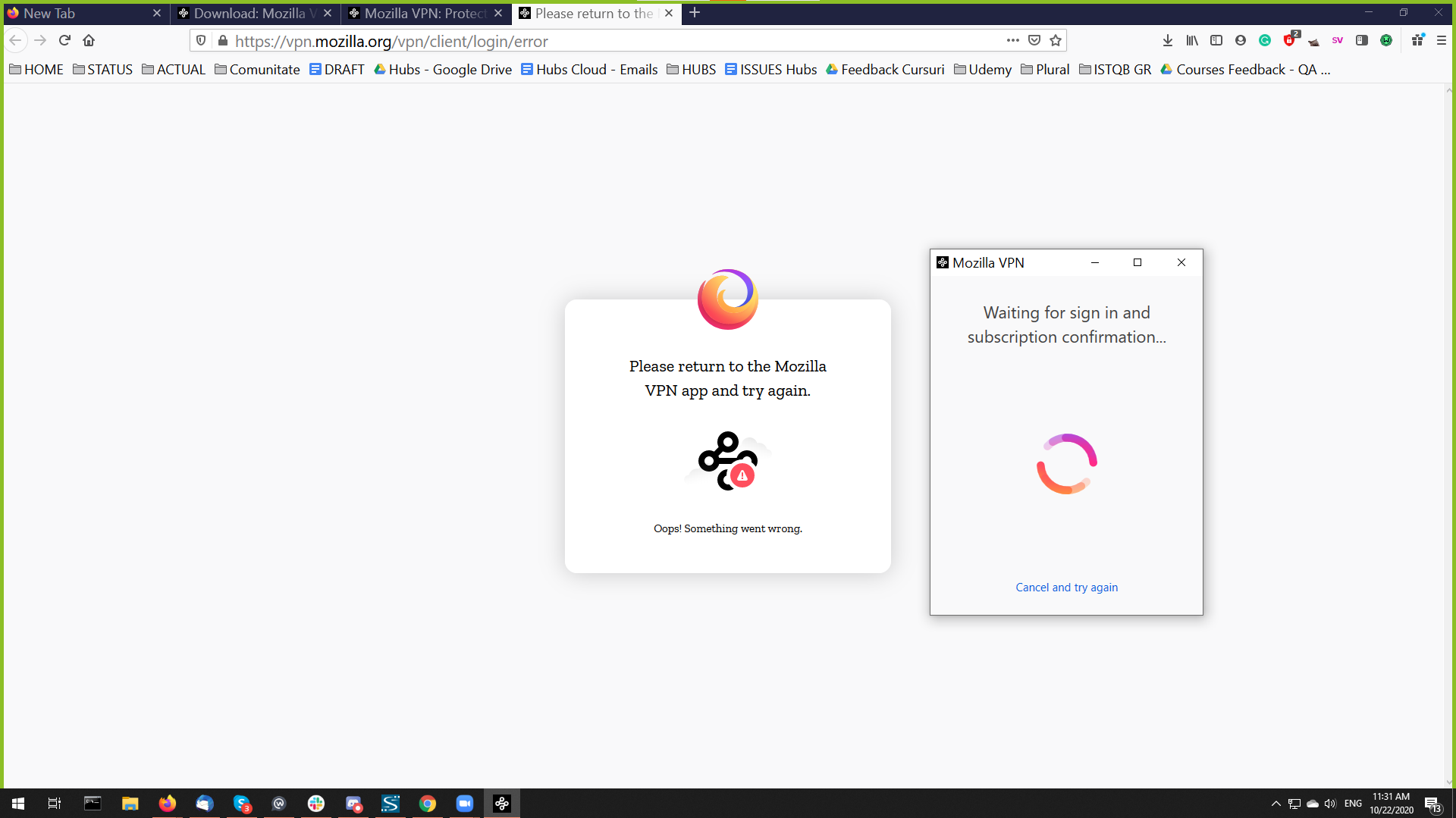This screenshot has width=1456, height=818.
Task: Click the Firefox Account profile icon
Action: [1241, 40]
